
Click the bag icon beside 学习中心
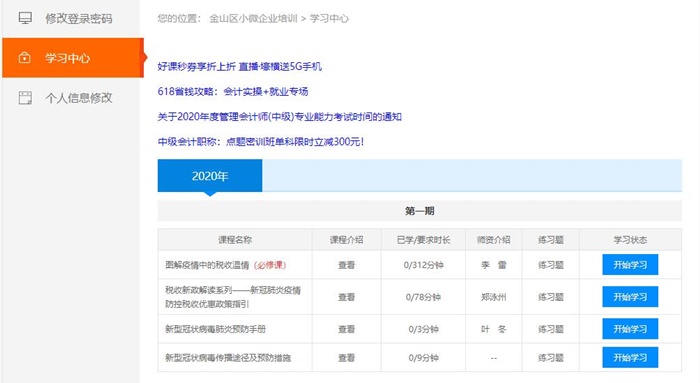tap(25, 58)
